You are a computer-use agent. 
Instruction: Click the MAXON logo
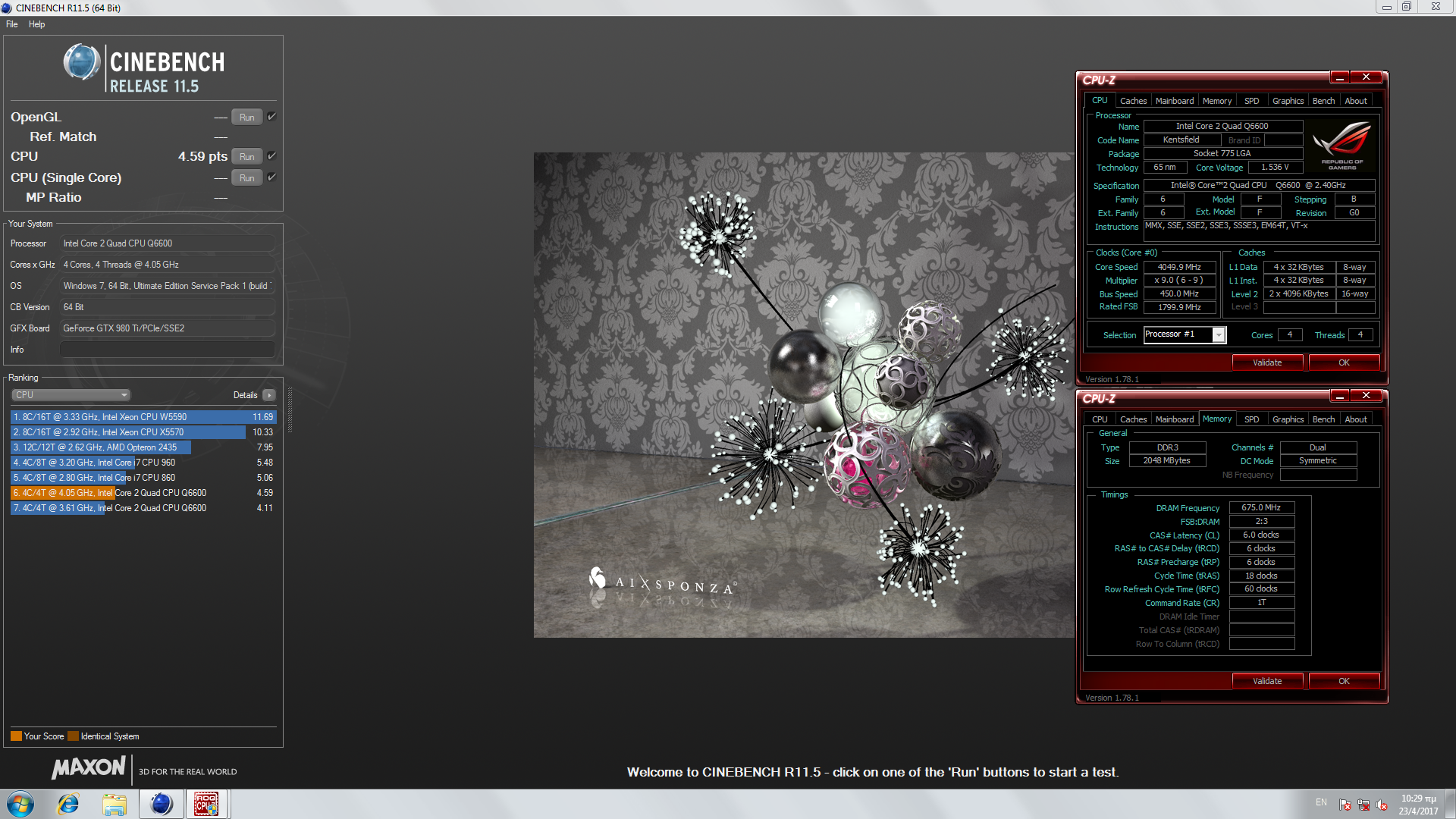click(89, 767)
